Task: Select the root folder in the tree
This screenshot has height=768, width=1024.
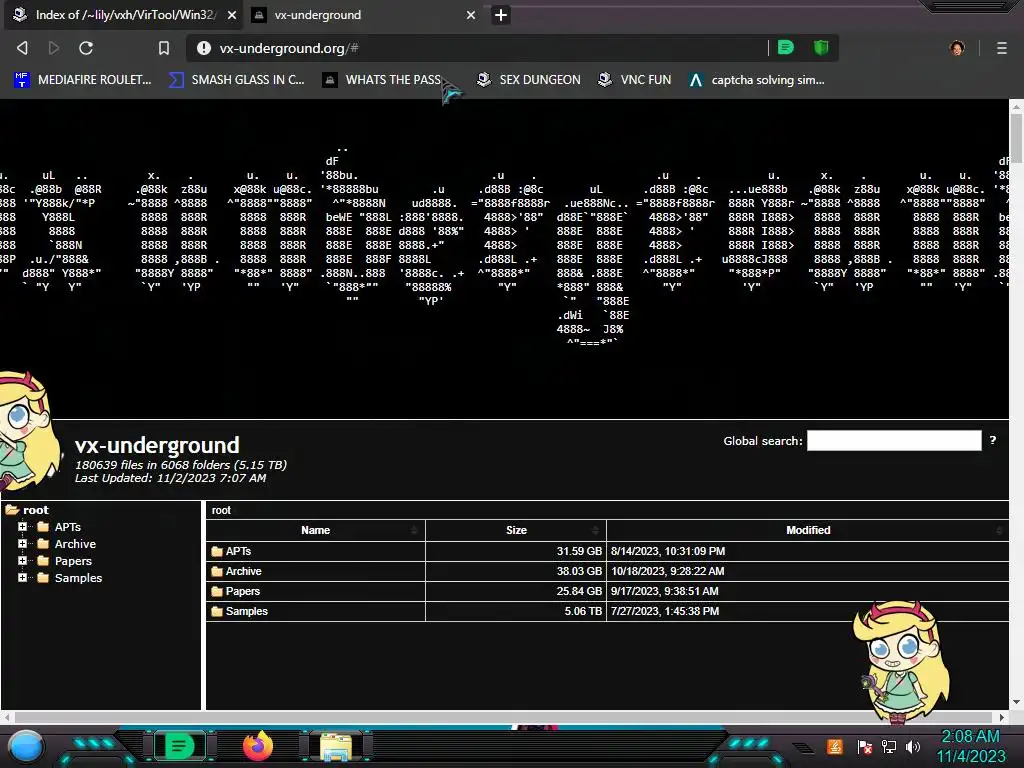Action: [35, 510]
